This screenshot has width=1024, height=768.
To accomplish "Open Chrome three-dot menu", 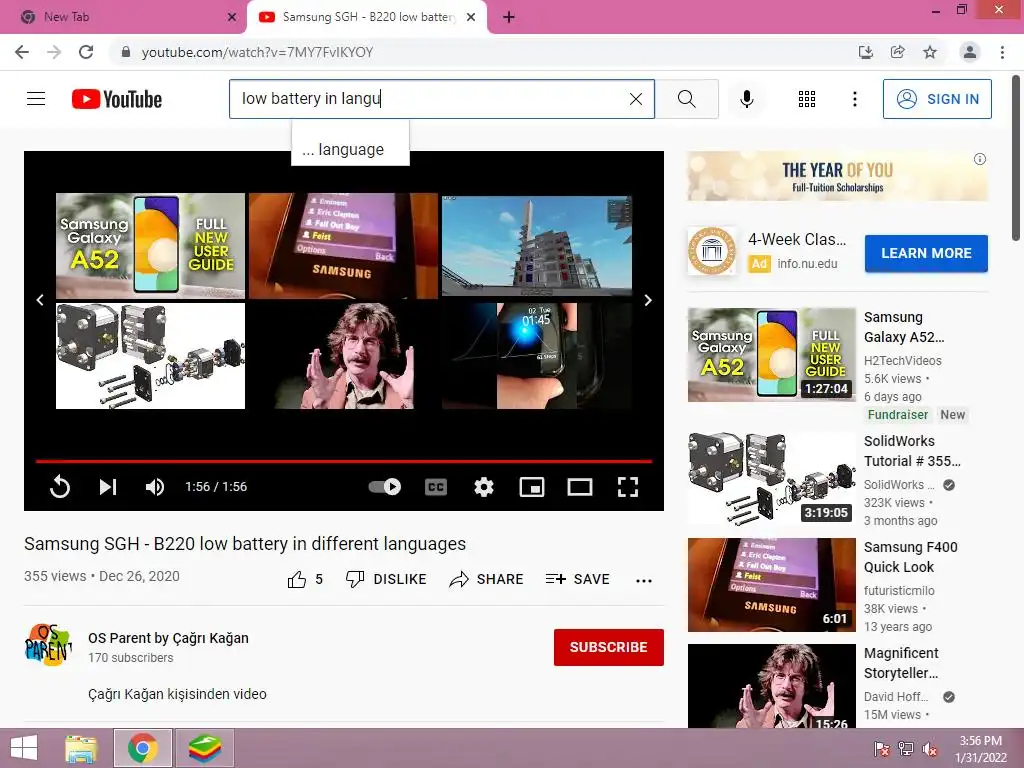I will pos(1002,52).
